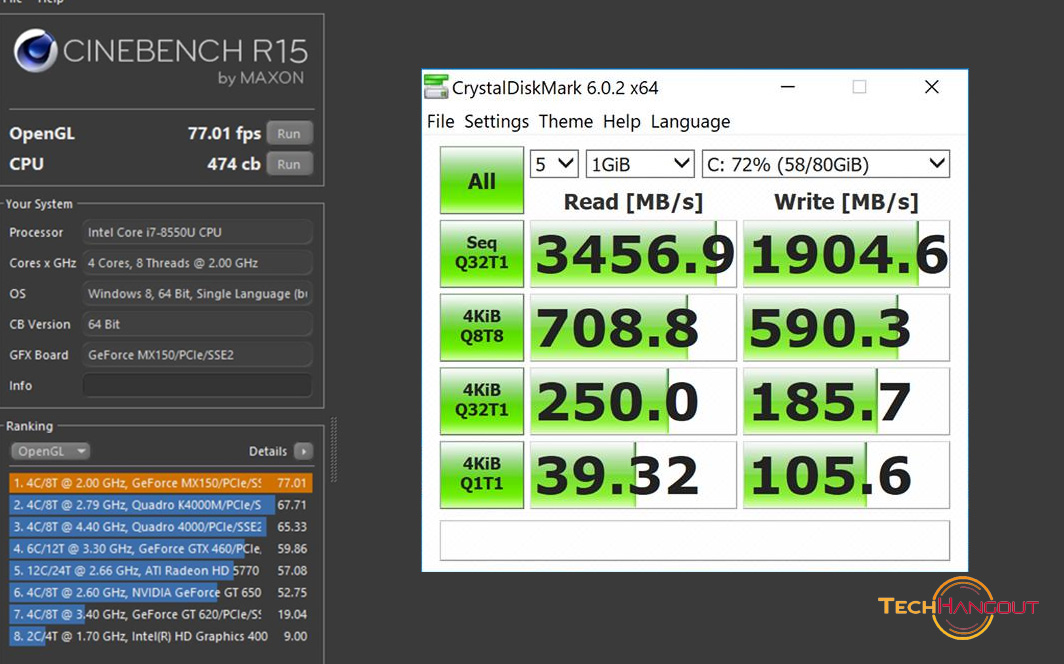Click the OS field showing Windows 8
Screen dimensions: 1064x664
197,294
